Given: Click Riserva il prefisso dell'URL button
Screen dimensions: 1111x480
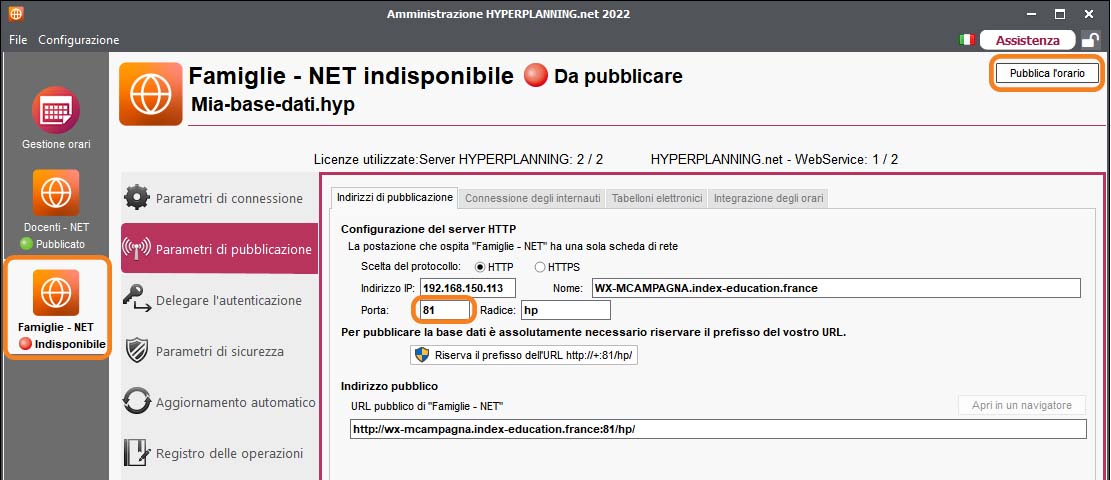Looking at the screenshot, I should (524, 355).
